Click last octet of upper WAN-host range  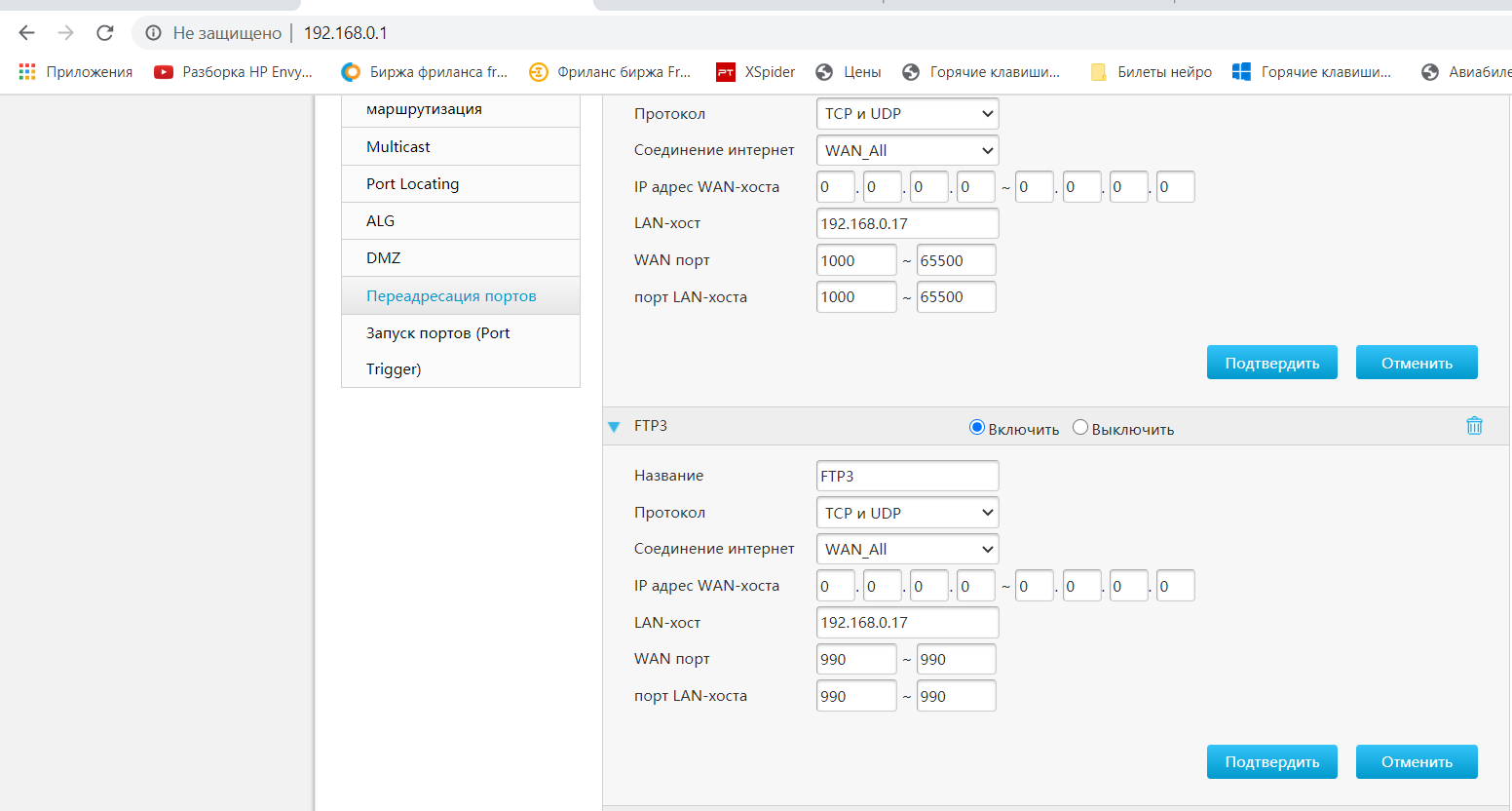1175,186
